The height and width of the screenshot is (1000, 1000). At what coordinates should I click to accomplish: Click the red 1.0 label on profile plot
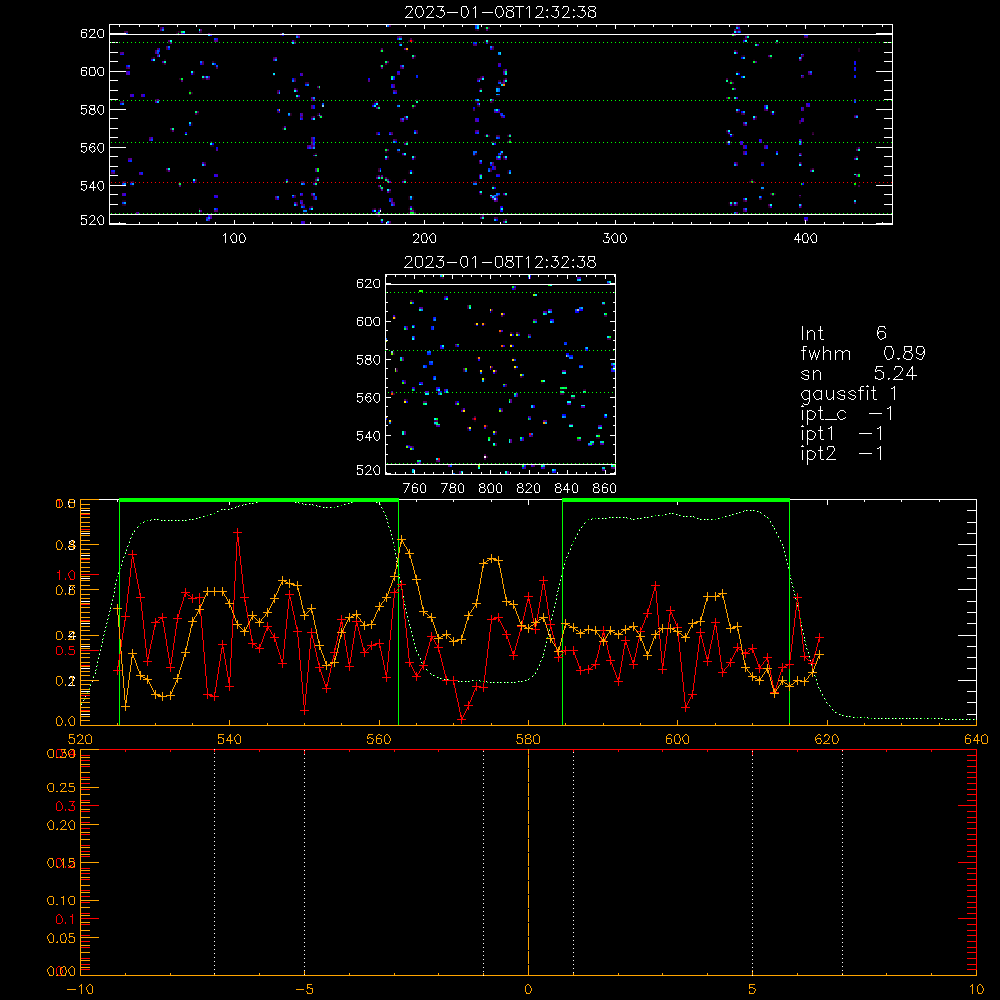(66, 575)
